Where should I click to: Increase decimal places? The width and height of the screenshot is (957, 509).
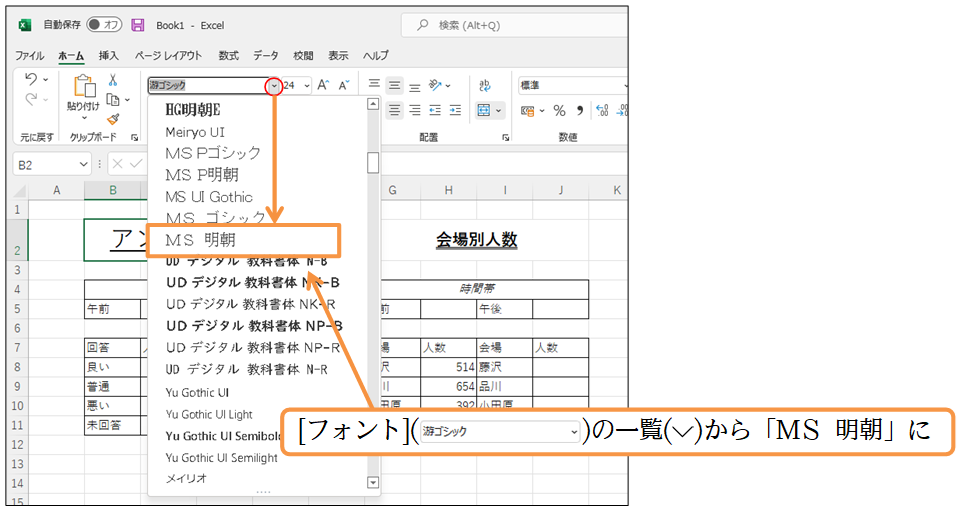(602, 110)
